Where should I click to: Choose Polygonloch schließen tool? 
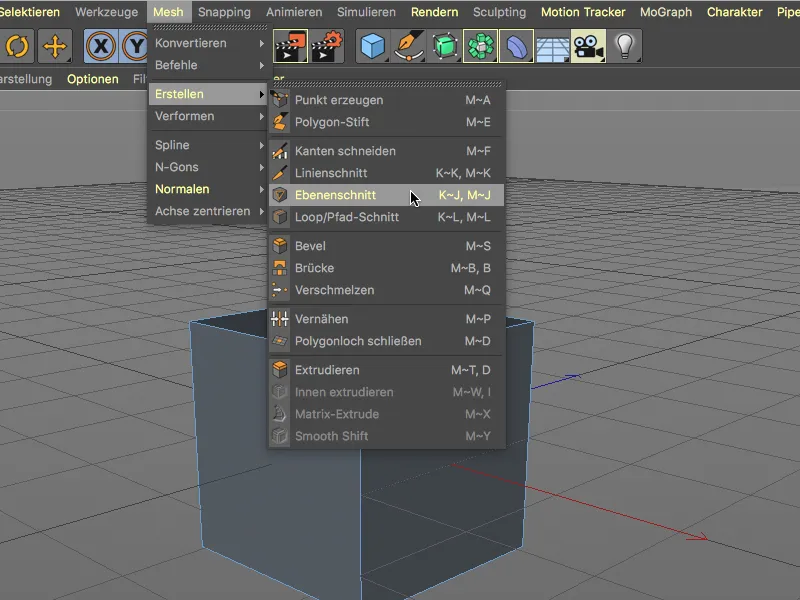click(386, 341)
